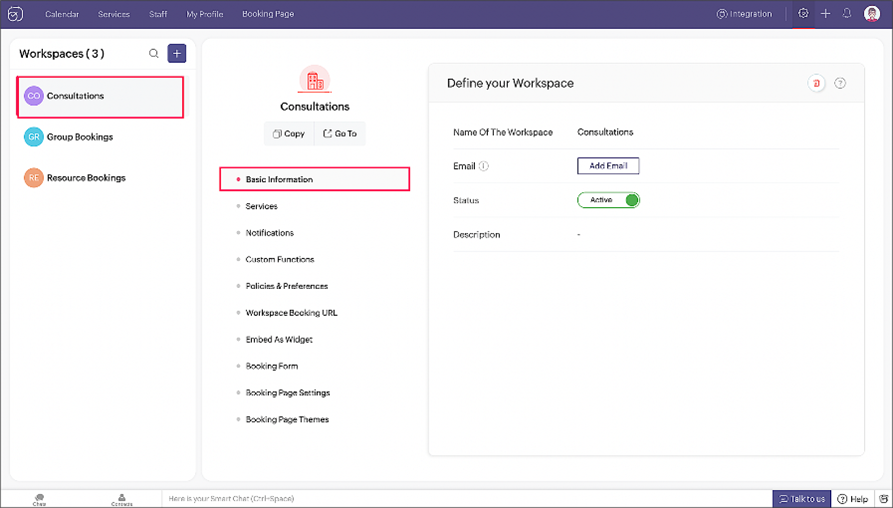Search workspaces with magnifier icon
The image size is (893, 508).
[154, 54]
